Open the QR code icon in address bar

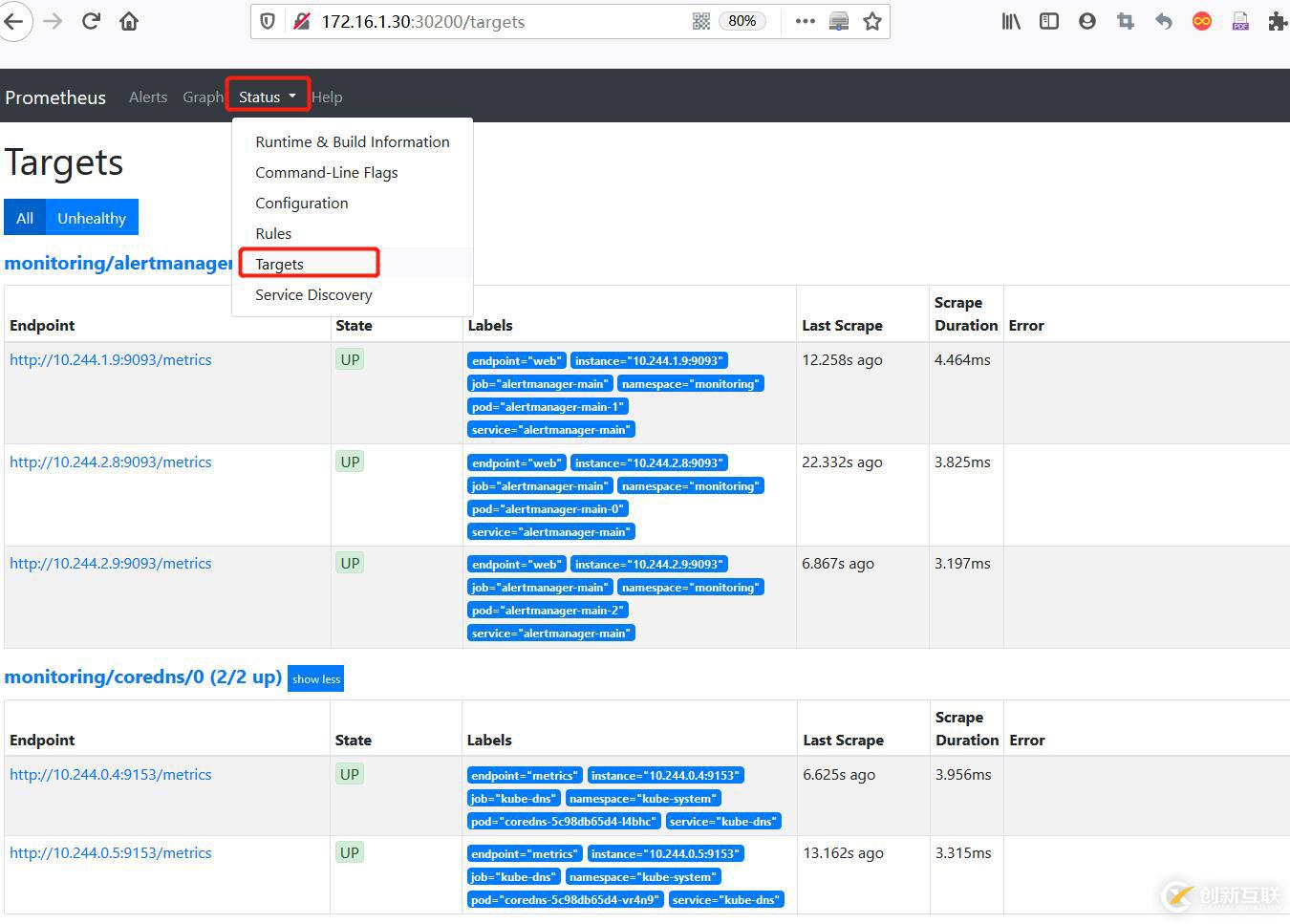pos(701,21)
